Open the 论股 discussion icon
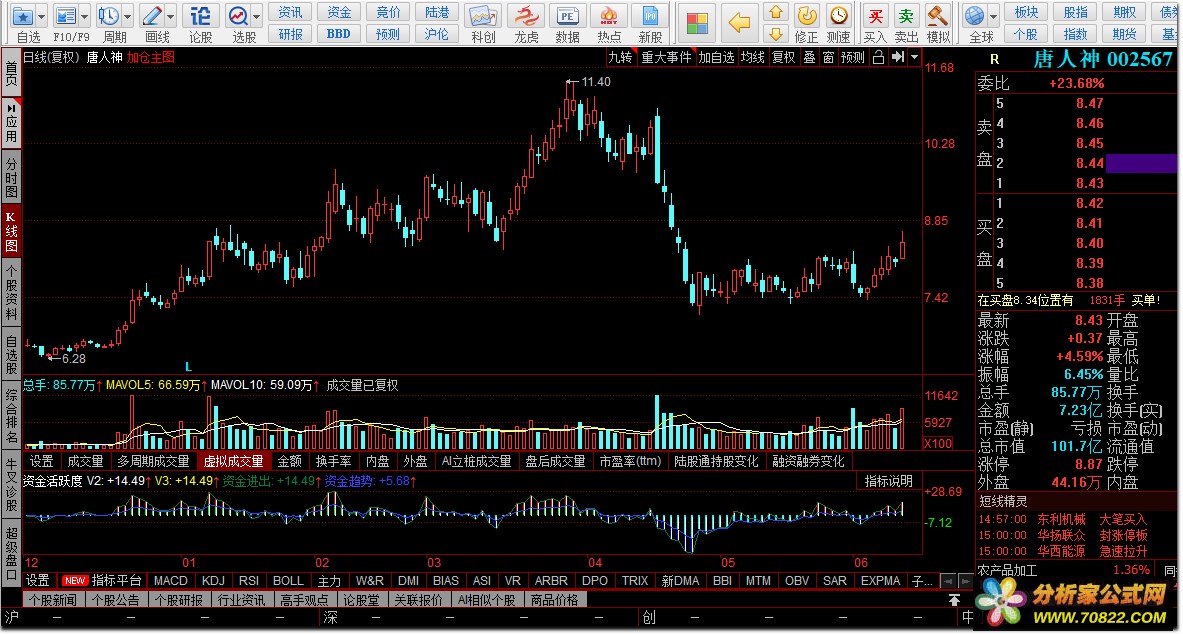This screenshot has width=1183, height=634. pos(201,15)
